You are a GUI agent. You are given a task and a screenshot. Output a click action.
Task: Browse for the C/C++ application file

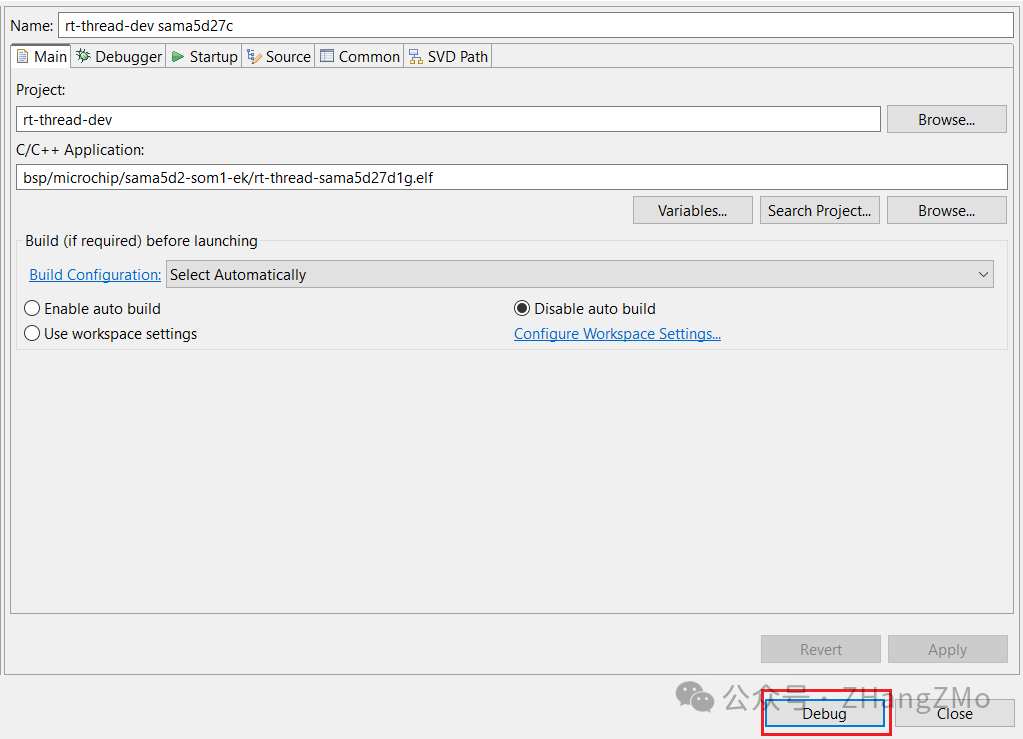tap(946, 211)
